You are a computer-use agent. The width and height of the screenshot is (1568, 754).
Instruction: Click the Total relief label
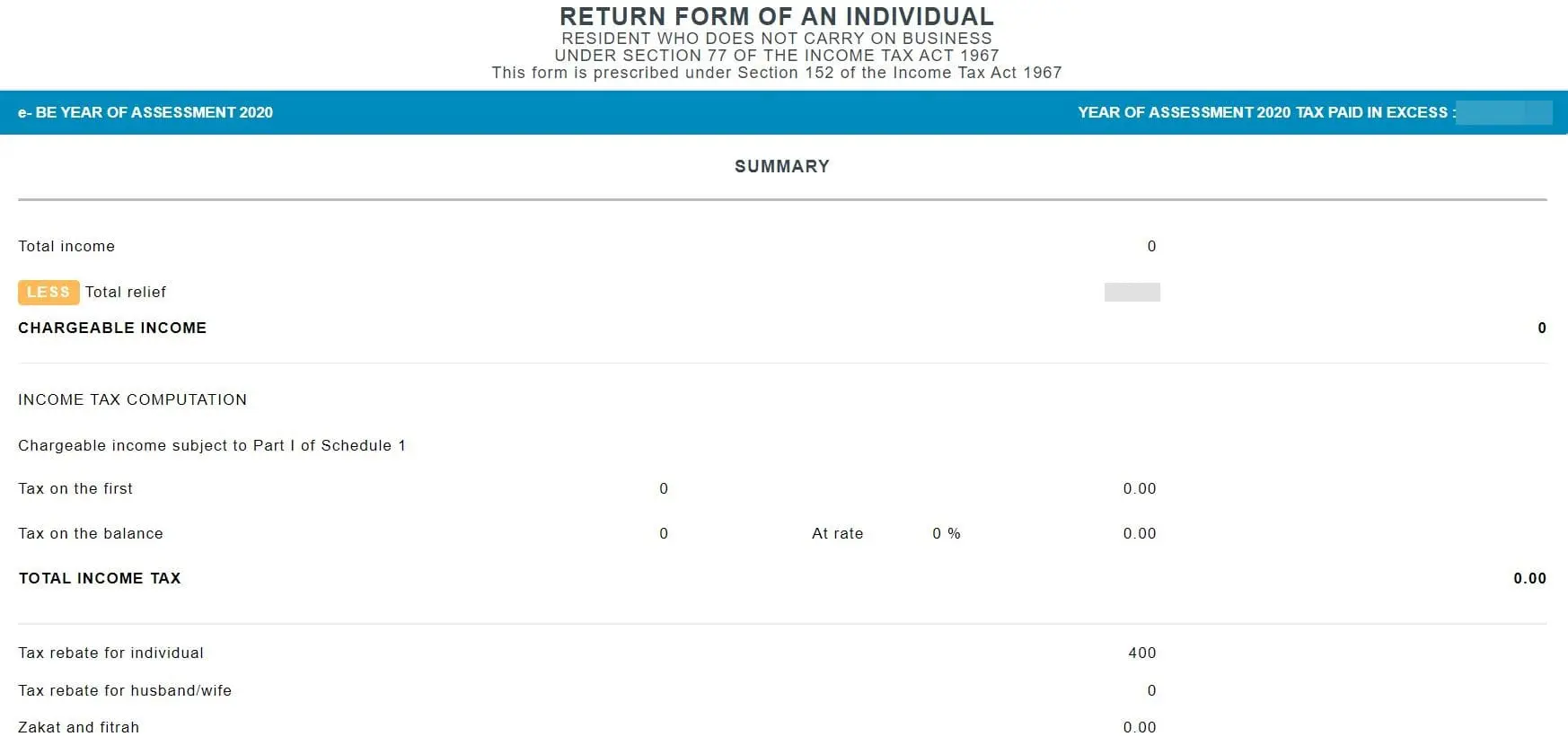pyautogui.click(x=126, y=293)
